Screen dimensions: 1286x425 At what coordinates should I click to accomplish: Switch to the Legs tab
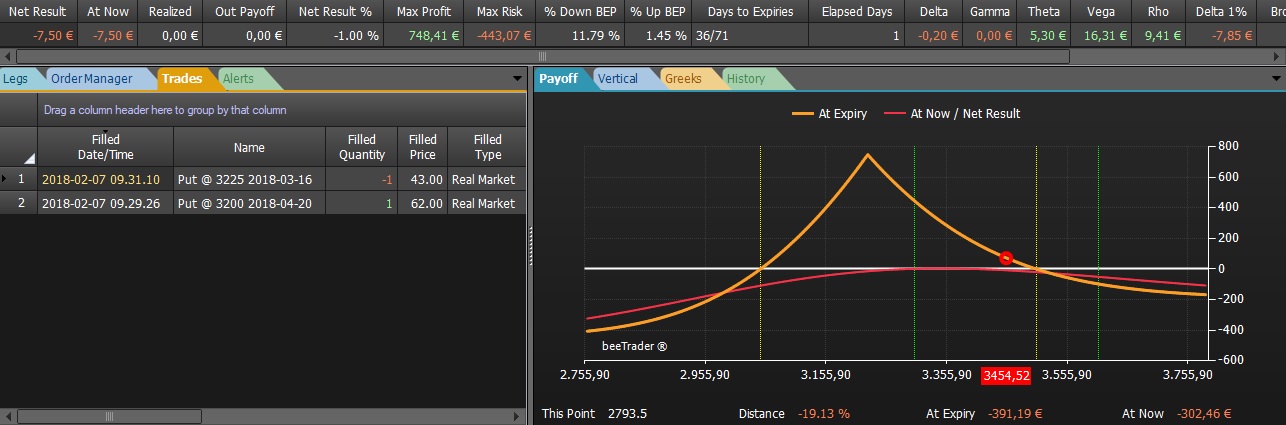click(x=16, y=78)
